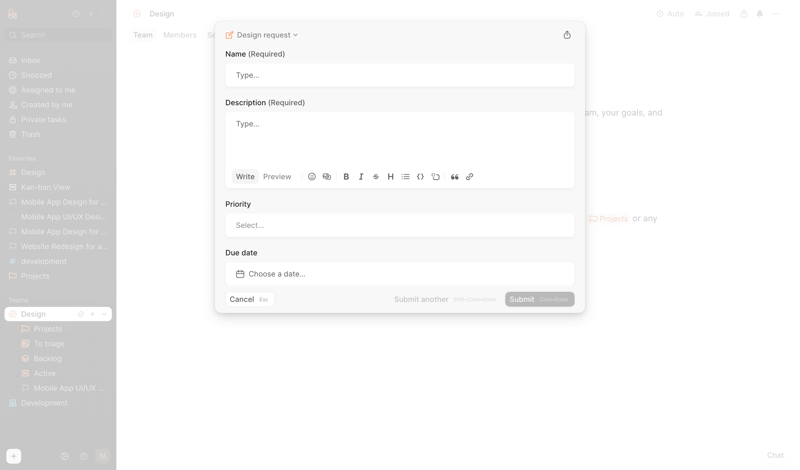Apply strikethrough formatting

click(x=376, y=177)
